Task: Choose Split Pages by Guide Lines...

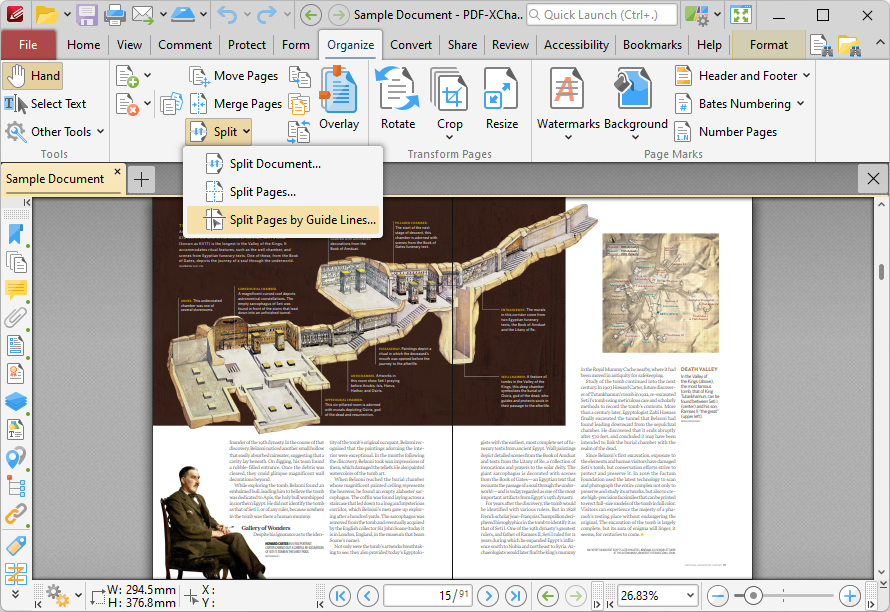Action: pyautogui.click(x=284, y=220)
